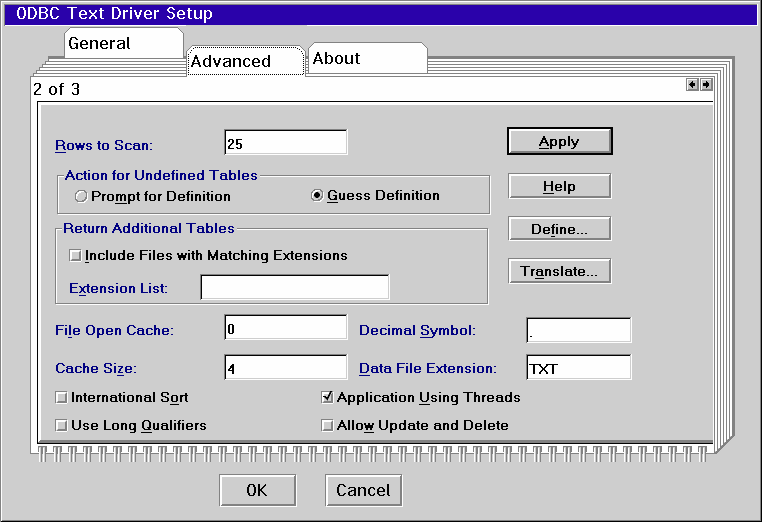762x522 pixels.
Task: Click the ODBC Text Driver Setup title bar
Action: 381,14
